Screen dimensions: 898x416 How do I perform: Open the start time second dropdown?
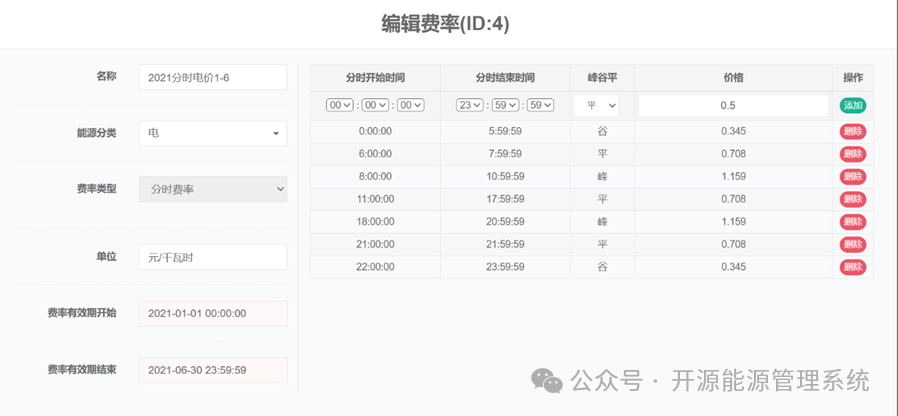click(411, 105)
